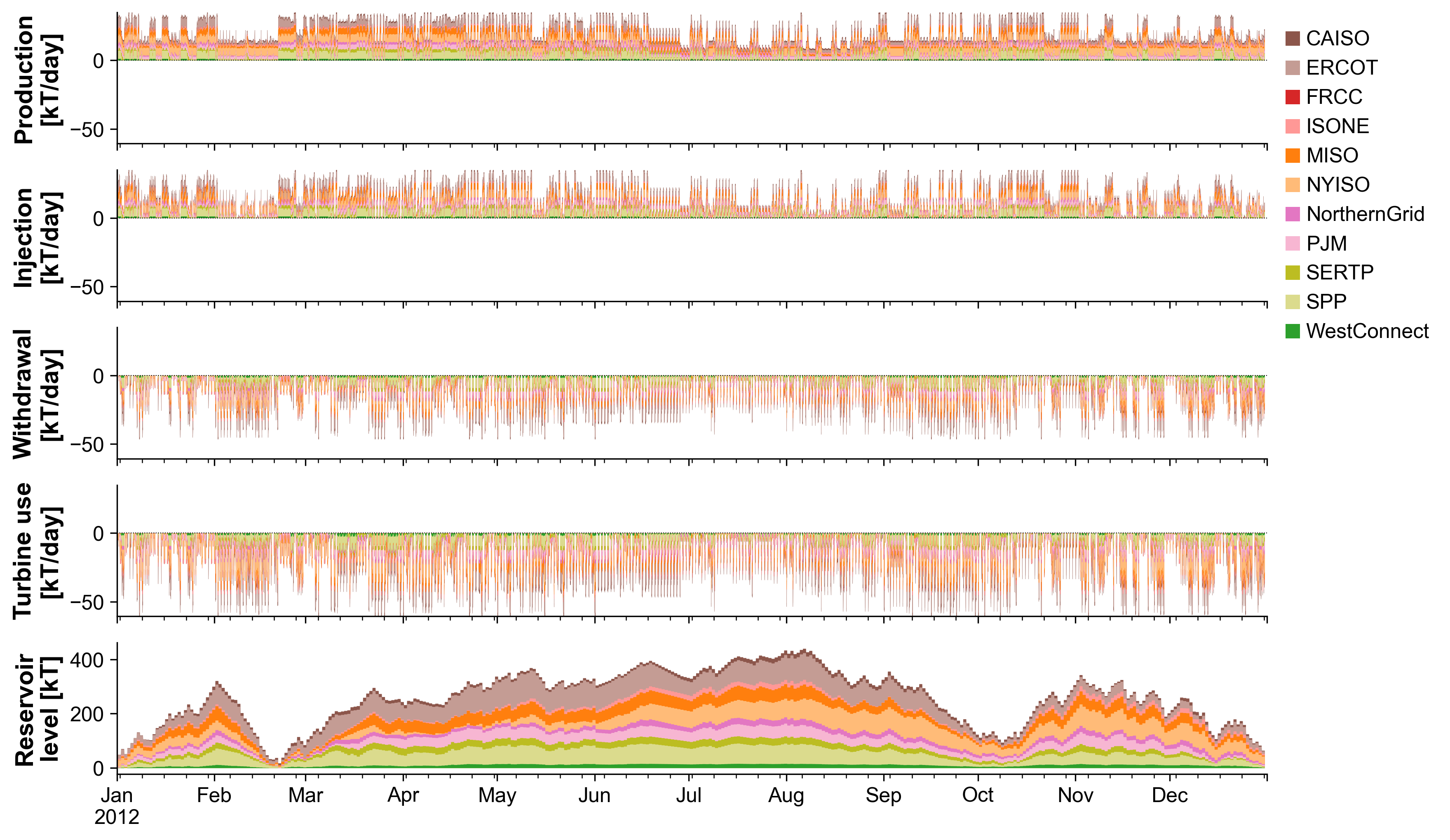1450x840 pixels.
Task: Click the CAISO legend color swatch
Action: (x=1292, y=39)
